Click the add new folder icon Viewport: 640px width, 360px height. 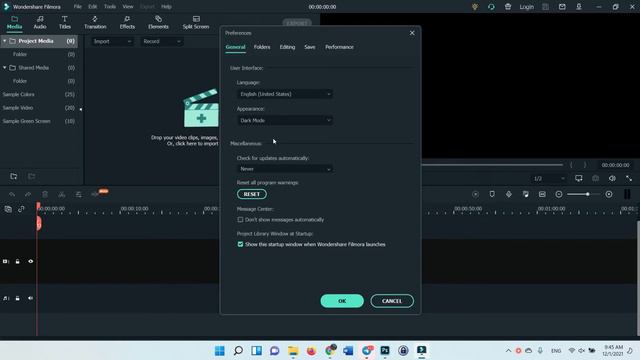click(13, 176)
